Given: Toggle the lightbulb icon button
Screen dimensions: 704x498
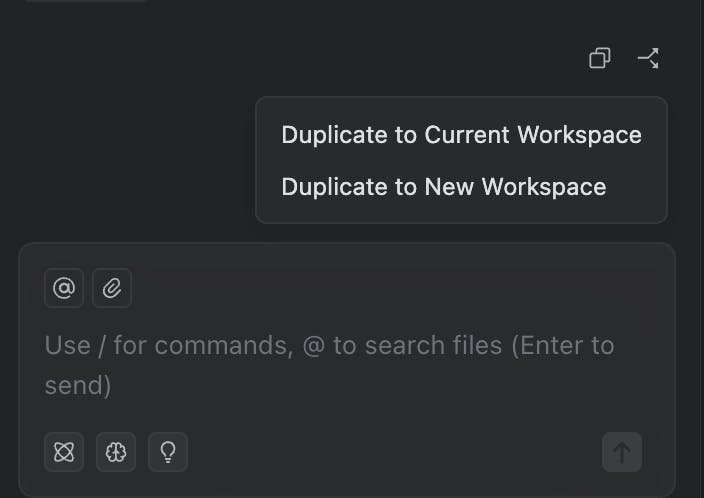Looking at the screenshot, I should [x=168, y=452].
